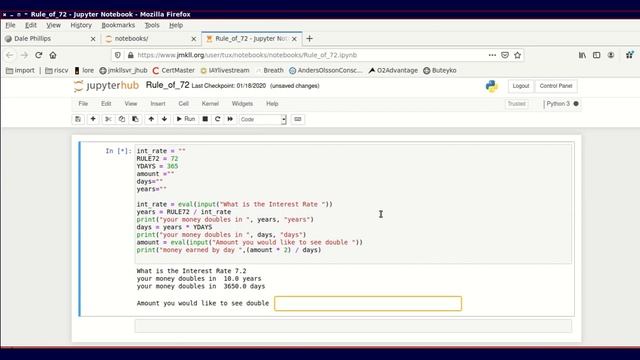Click the Jupyterhub logo
640x360 pixels.
coord(107,86)
